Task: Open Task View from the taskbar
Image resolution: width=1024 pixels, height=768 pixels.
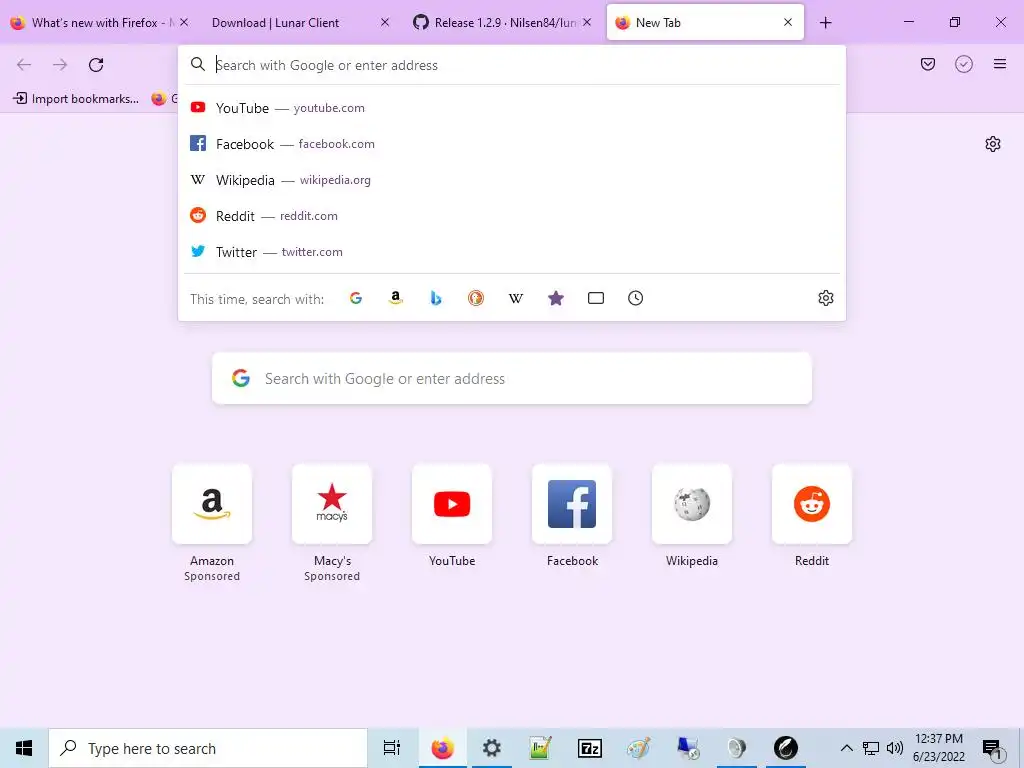Action: 392,748
